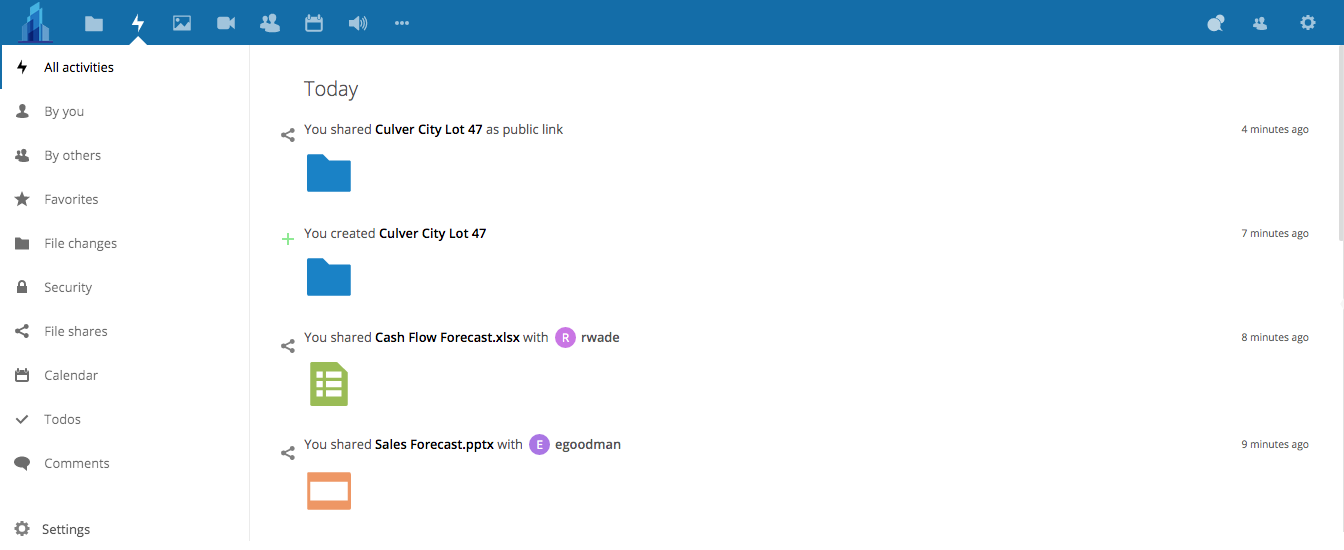Viewport: 1344px width, 550px height.
Task: Open the Photos gallery app icon
Action: point(182,23)
